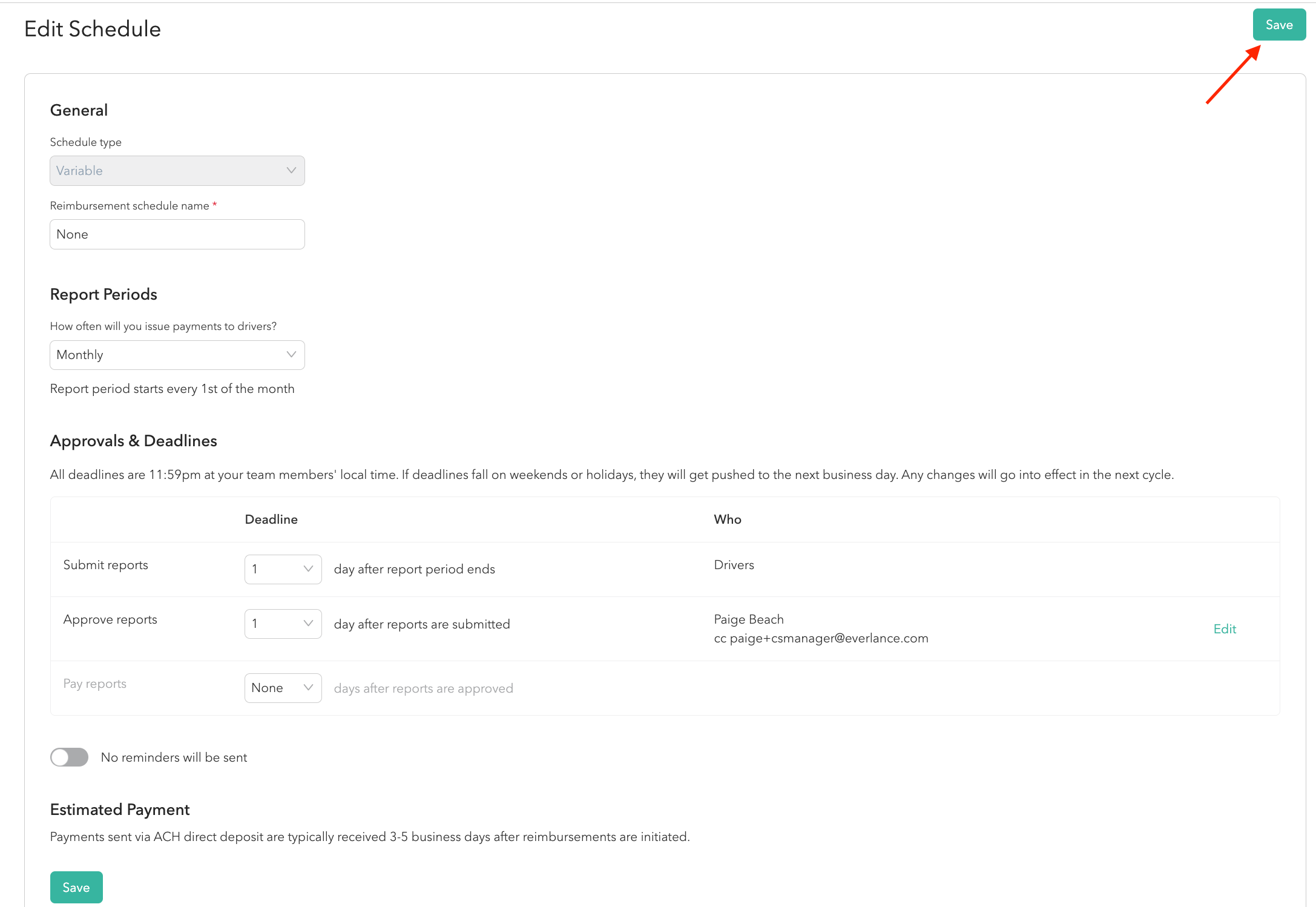1316x907 pixels.
Task: Click the Pay reports dropdown chevron
Action: click(308, 688)
